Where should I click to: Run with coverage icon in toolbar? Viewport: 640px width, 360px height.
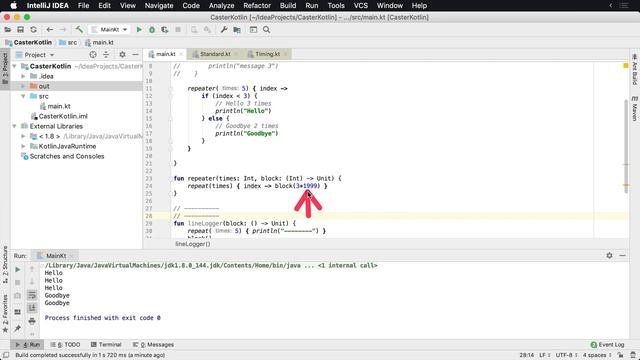coord(164,30)
